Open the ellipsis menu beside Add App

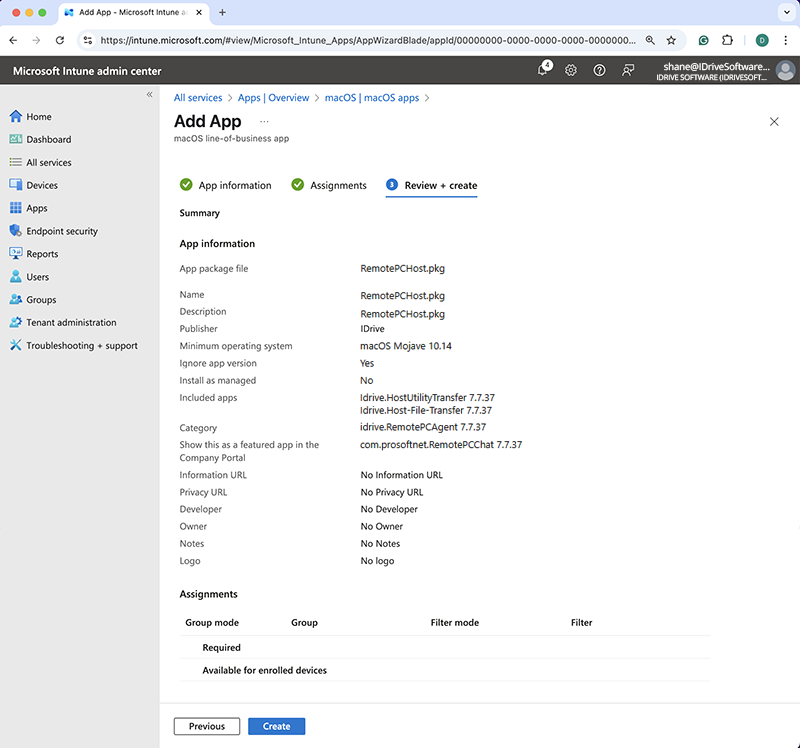coord(264,121)
